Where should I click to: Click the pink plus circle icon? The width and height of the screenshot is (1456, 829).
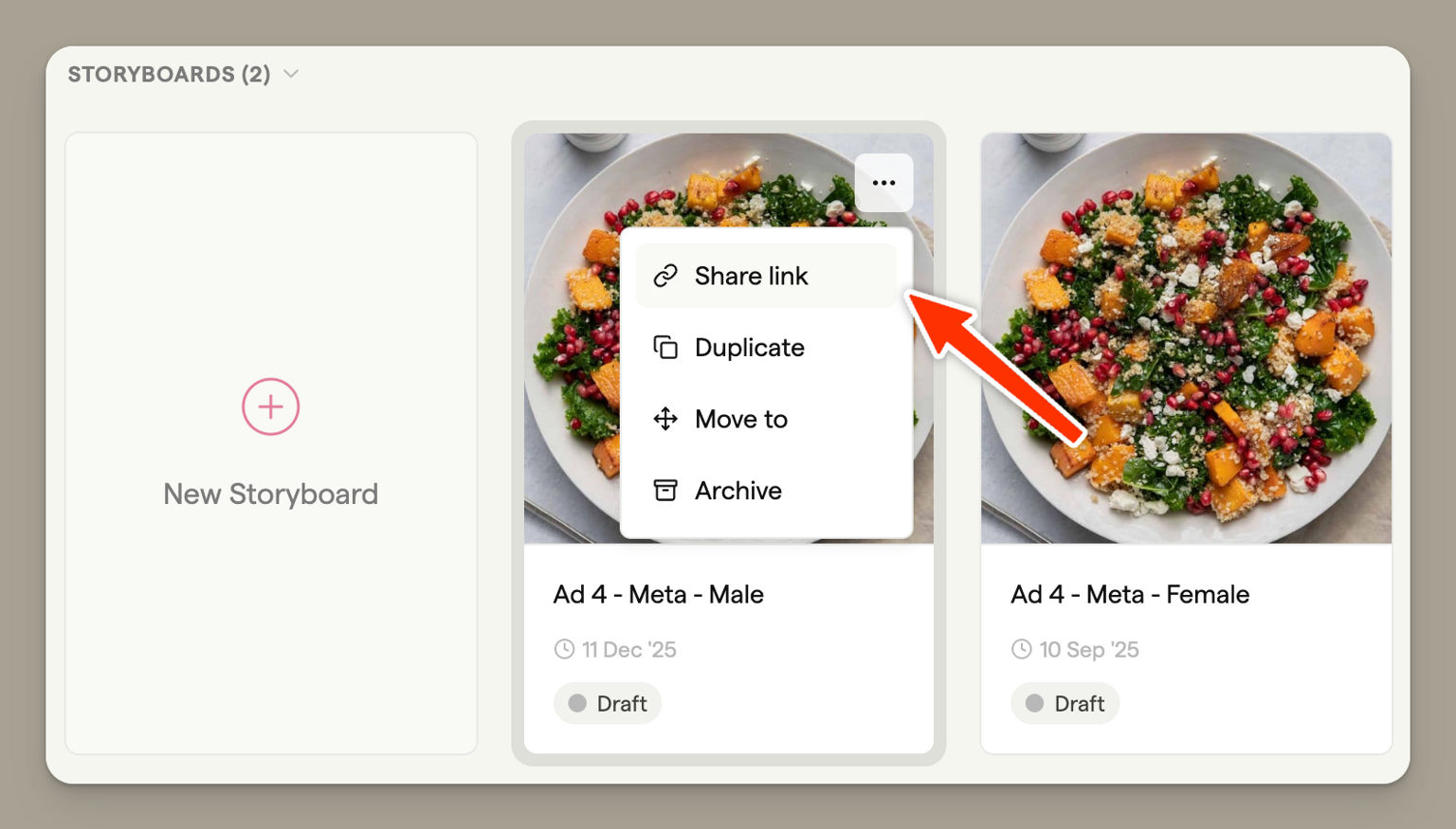(270, 406)
